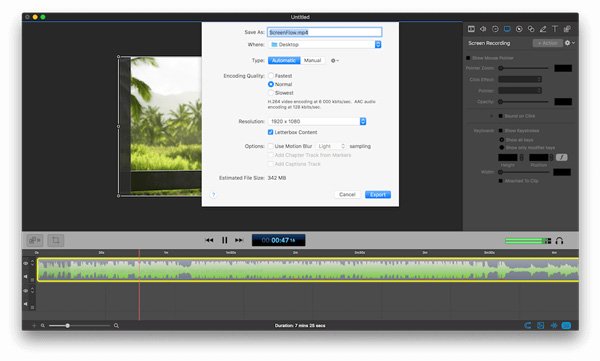600x361 pixels.
Task: Click the rewind playback button
Action: [209, 240]
